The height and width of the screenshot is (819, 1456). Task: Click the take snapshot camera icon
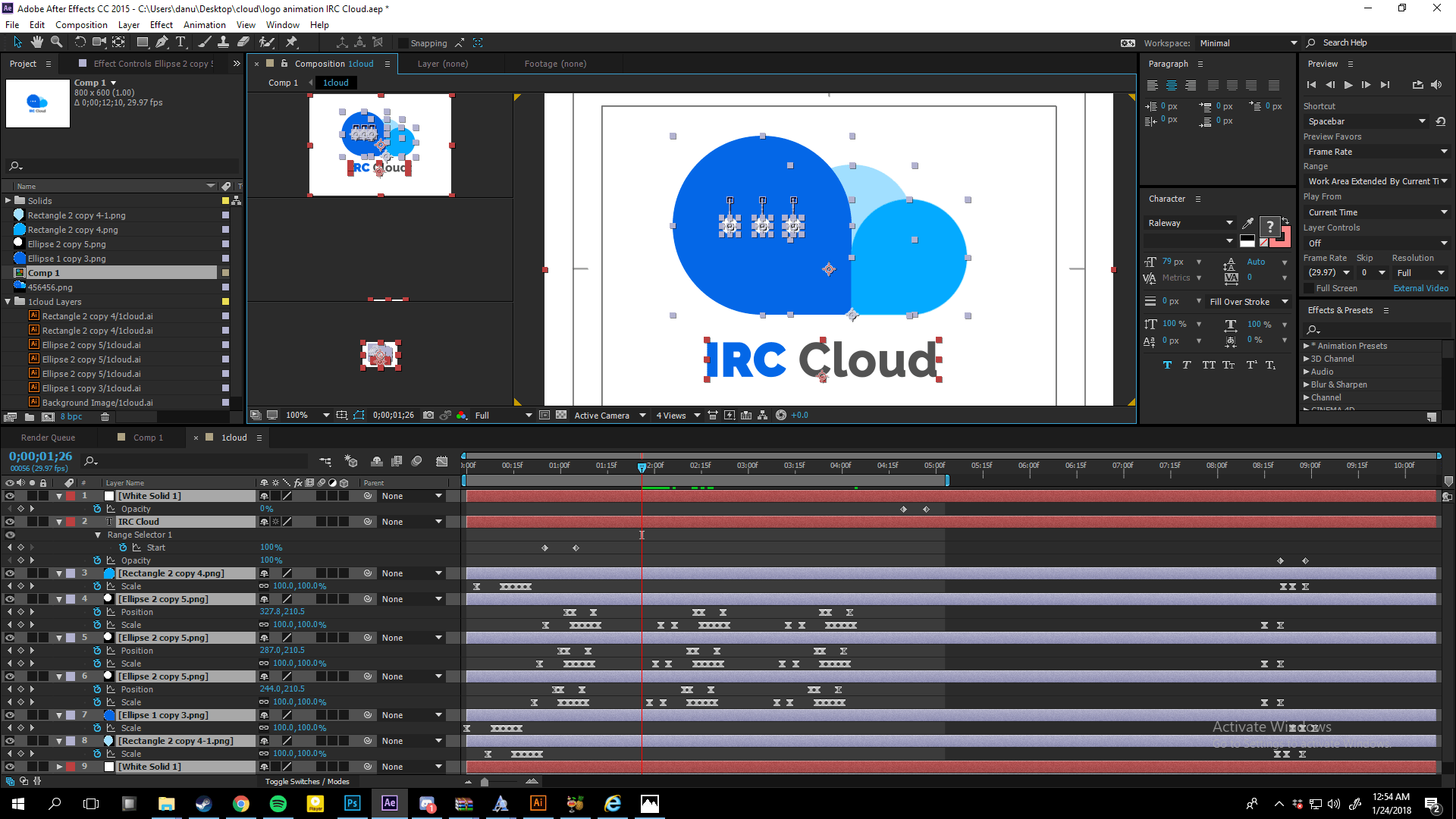click(x=428, y=415)
